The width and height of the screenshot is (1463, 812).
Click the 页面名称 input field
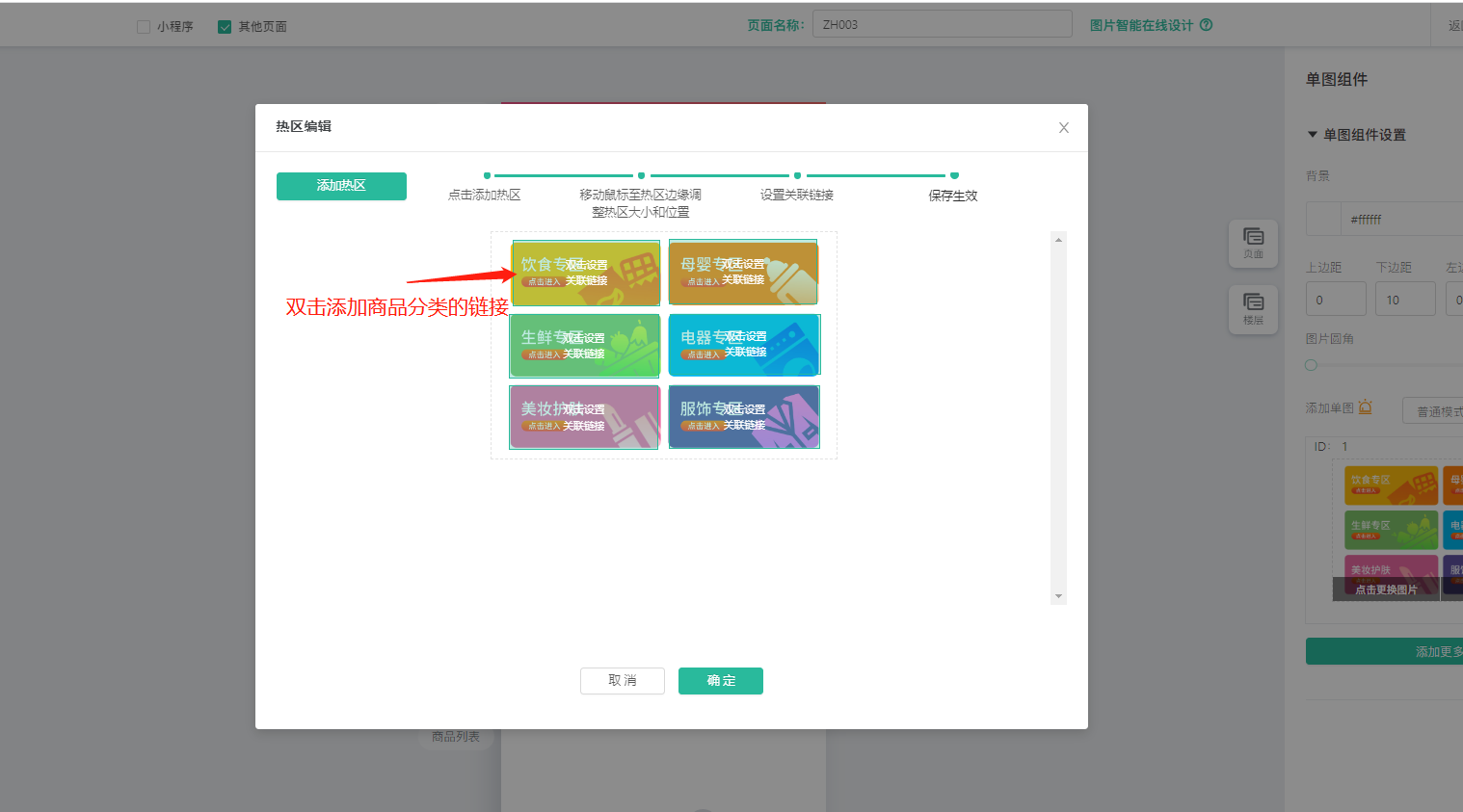(x=942, y=24)
